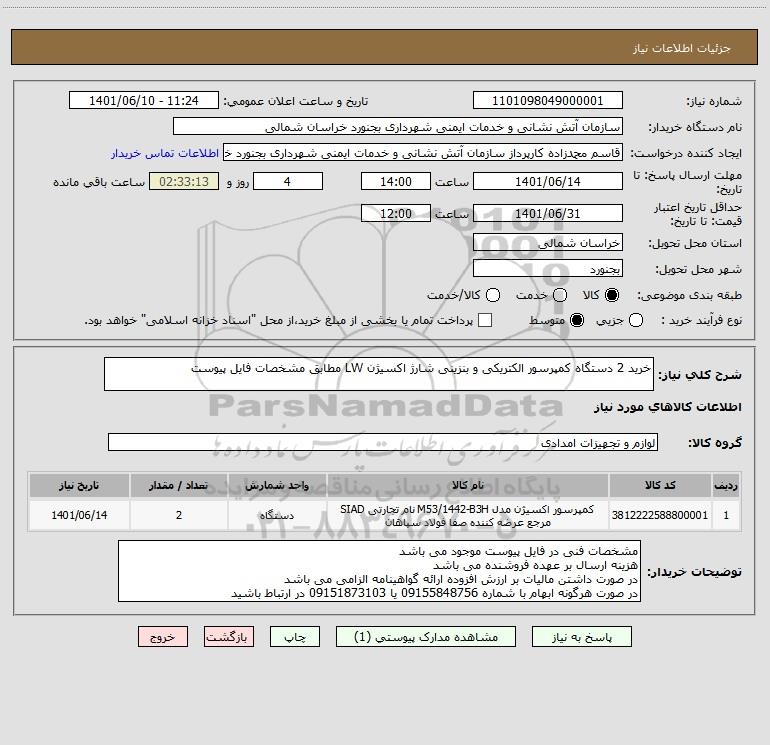
Task: Click the پاسخ به نیاز button
Action: [581, 637]
